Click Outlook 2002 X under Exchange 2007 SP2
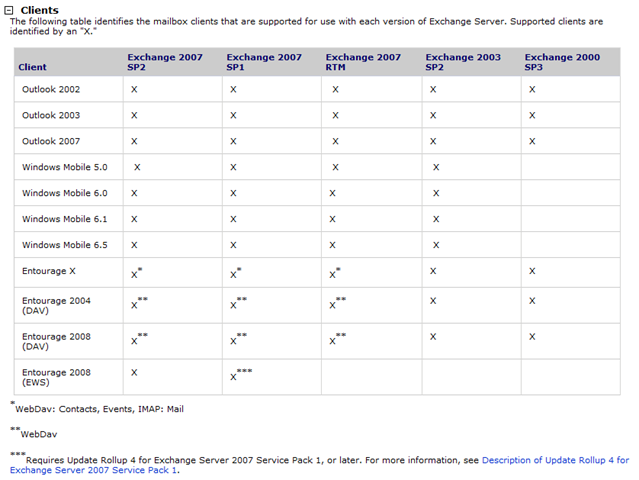Viewport: 639px width, 480px height. pos(134,89)
